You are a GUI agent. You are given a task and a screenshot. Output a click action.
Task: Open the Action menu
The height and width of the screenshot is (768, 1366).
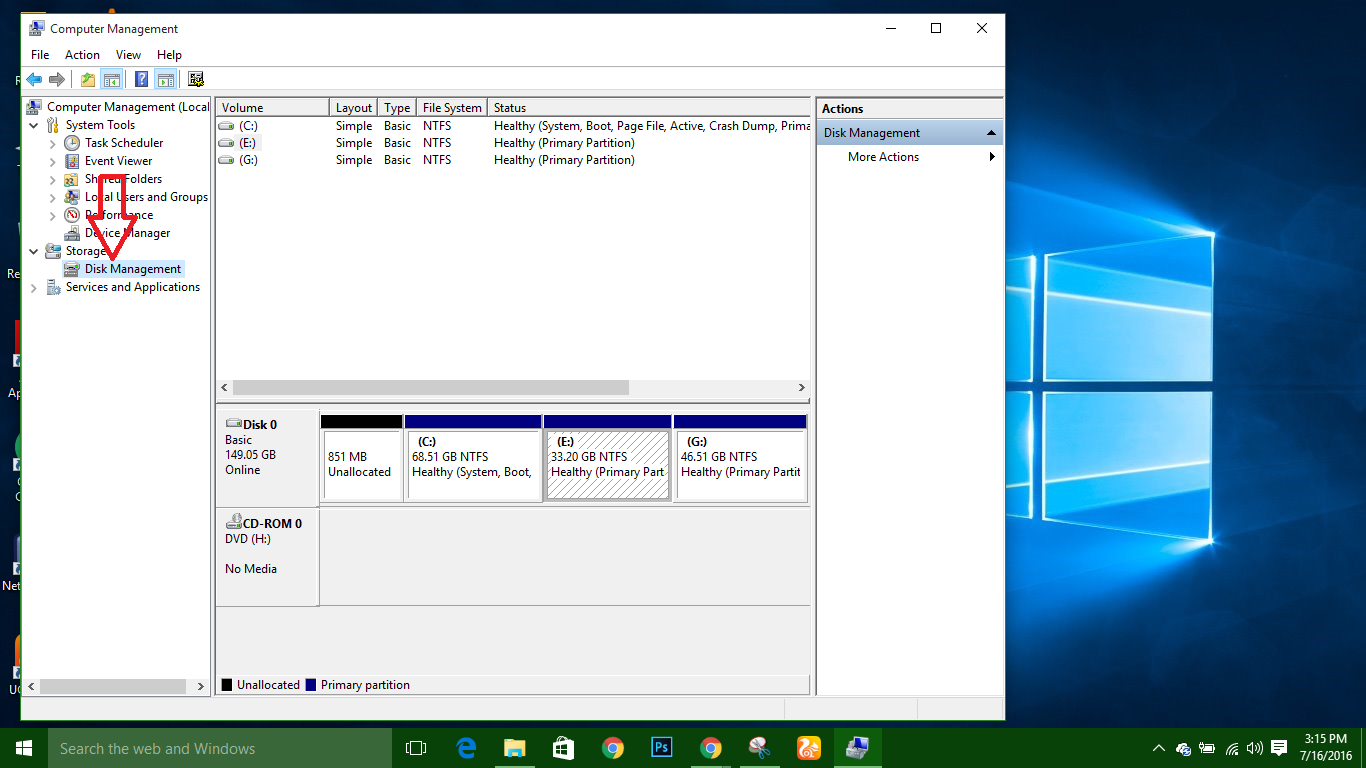pos(82,54)
